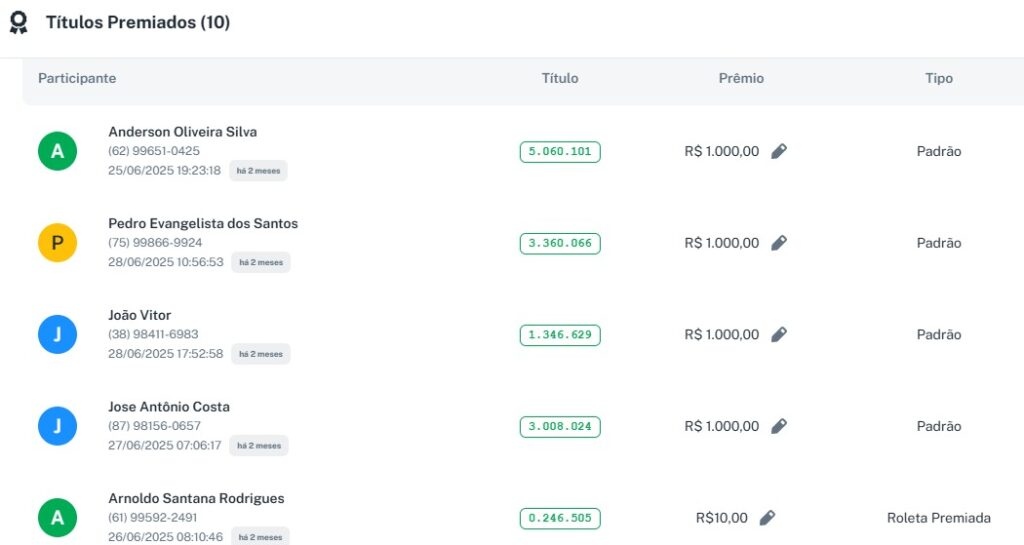Click Anderson Oliveira Silva's green avatar

57,151
